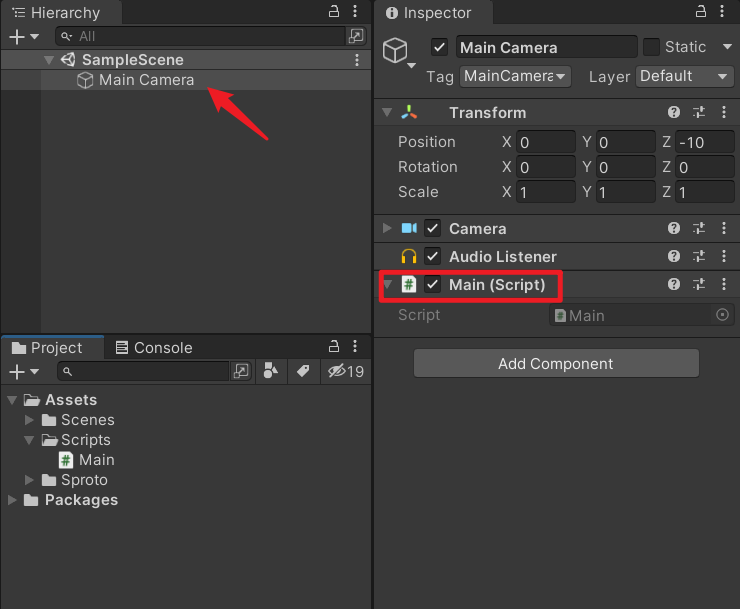Open the Tag dropdown MainCamera
The image size is (740, 609).
[x=515, y=76]
